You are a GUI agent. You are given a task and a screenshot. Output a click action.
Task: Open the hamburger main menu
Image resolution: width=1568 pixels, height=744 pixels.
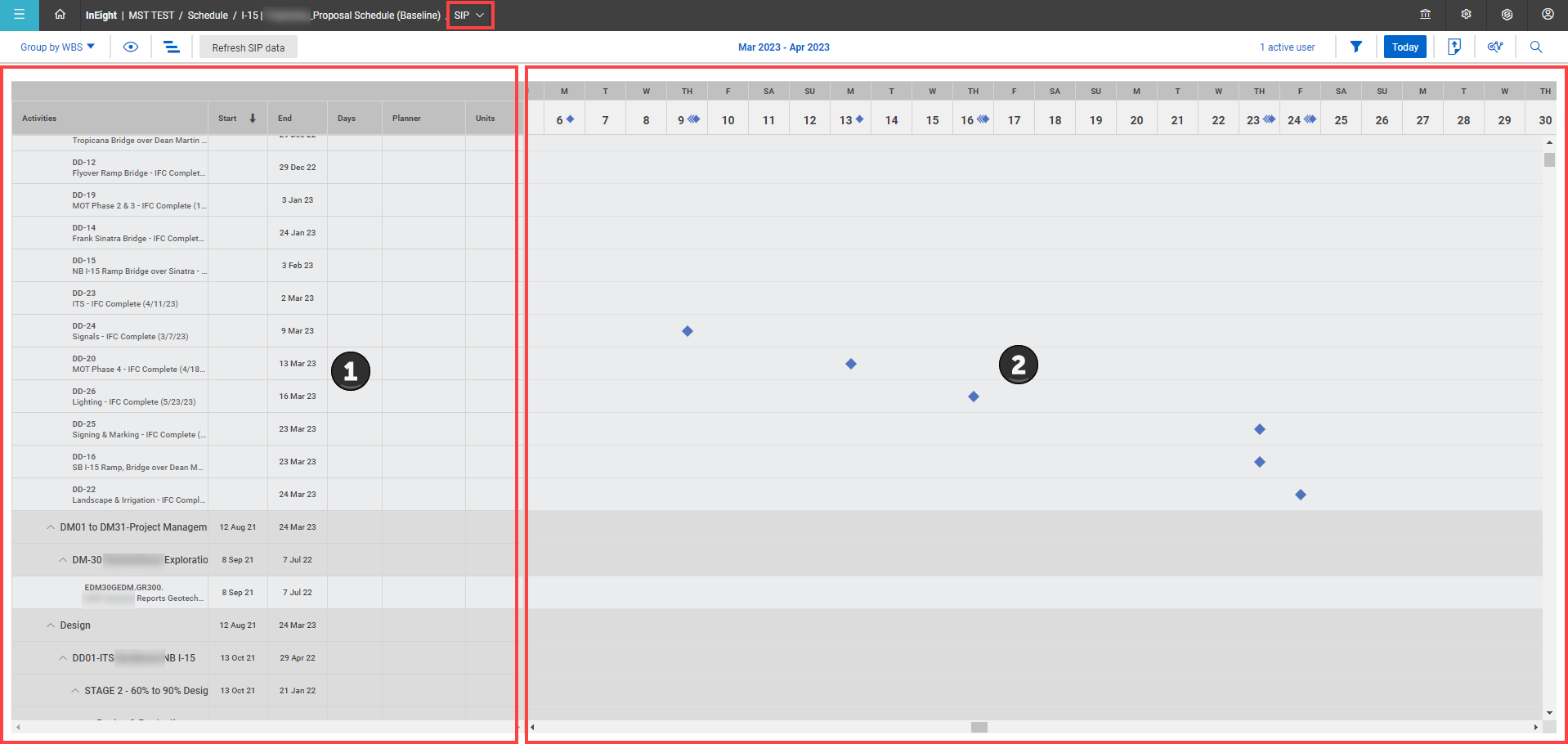point(20,15)
